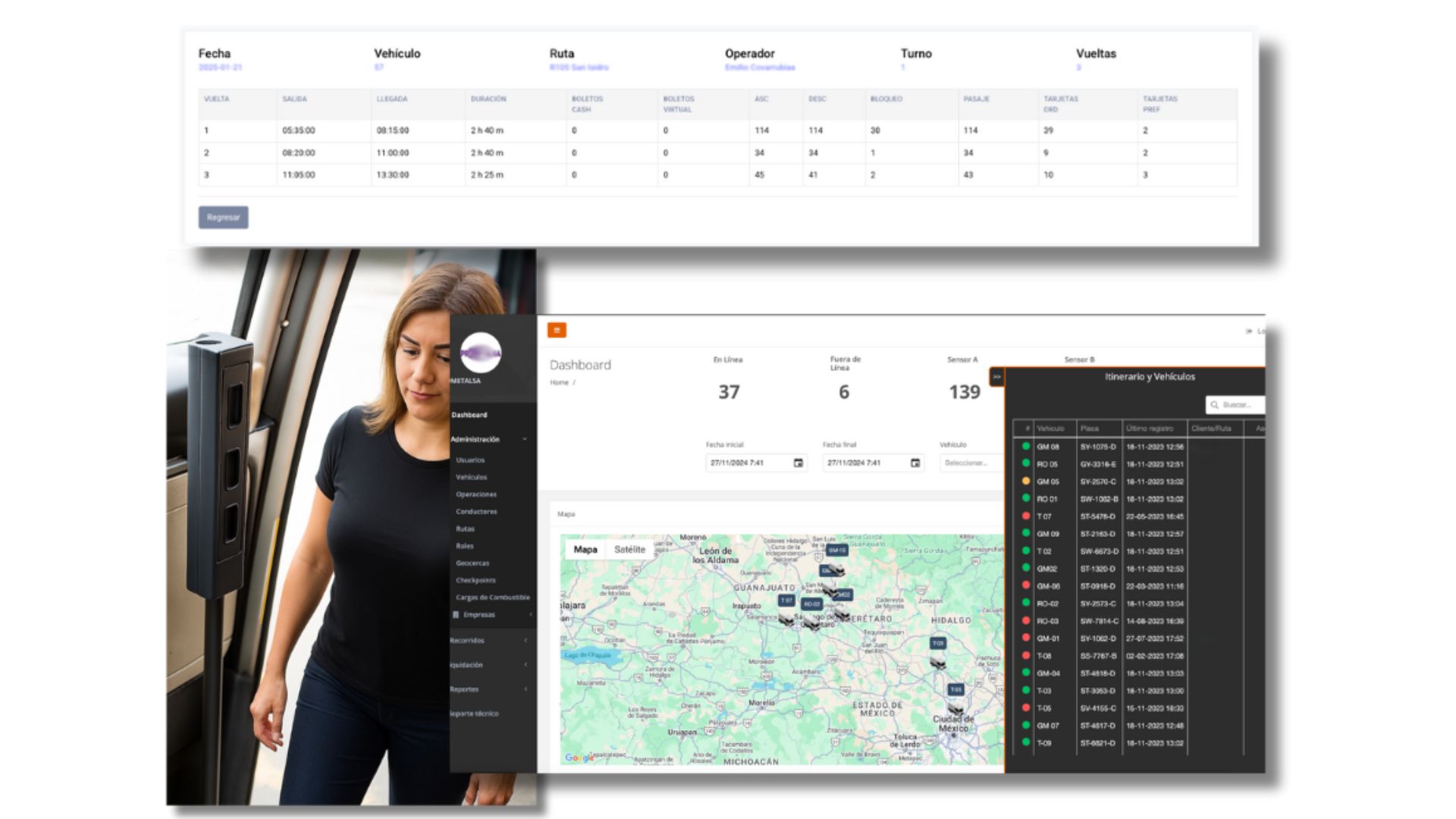1456x819 pixels.
Task: Switch the map to Satélite view
Action: (x=629, y=550)
